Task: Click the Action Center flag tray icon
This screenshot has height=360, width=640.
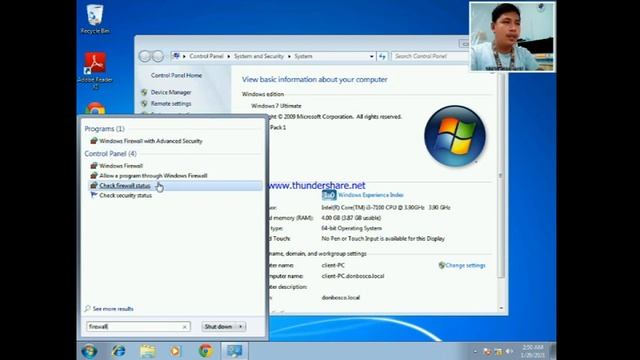Action: (487, 351)
